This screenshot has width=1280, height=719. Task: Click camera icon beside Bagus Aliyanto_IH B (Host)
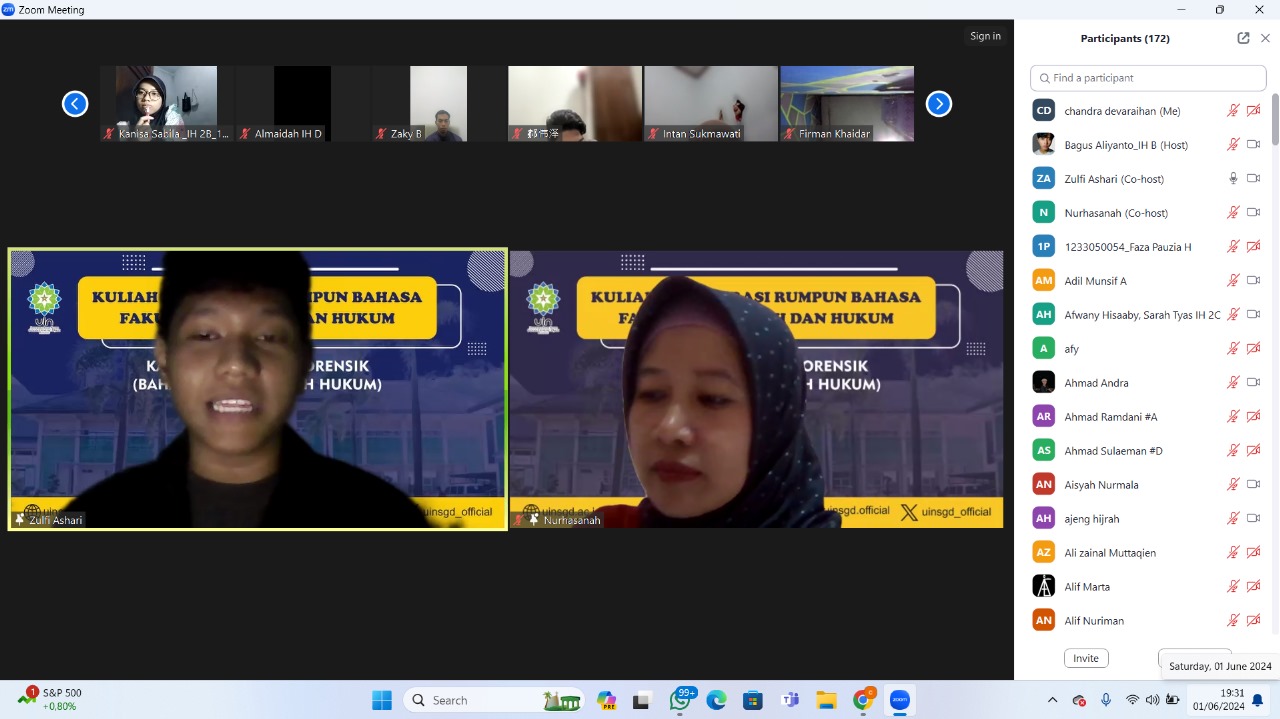pyautogui.click(x=1253, y=145)
